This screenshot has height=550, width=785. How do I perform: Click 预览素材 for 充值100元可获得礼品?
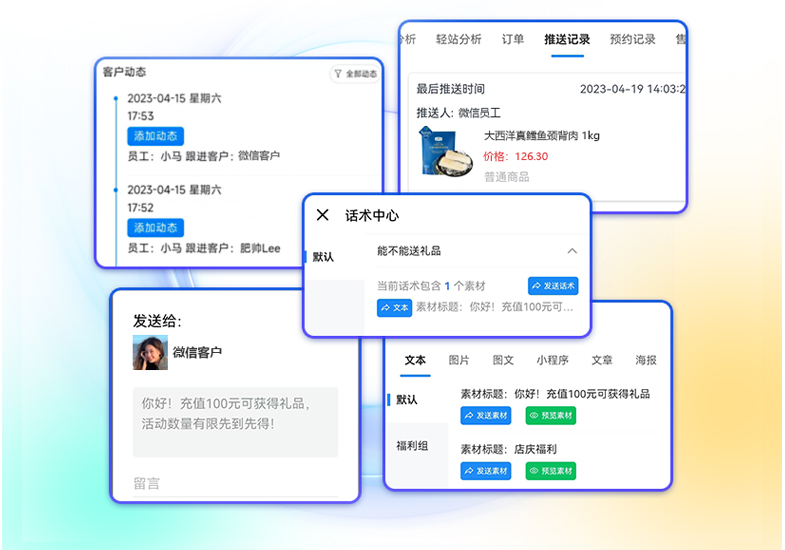551,415
